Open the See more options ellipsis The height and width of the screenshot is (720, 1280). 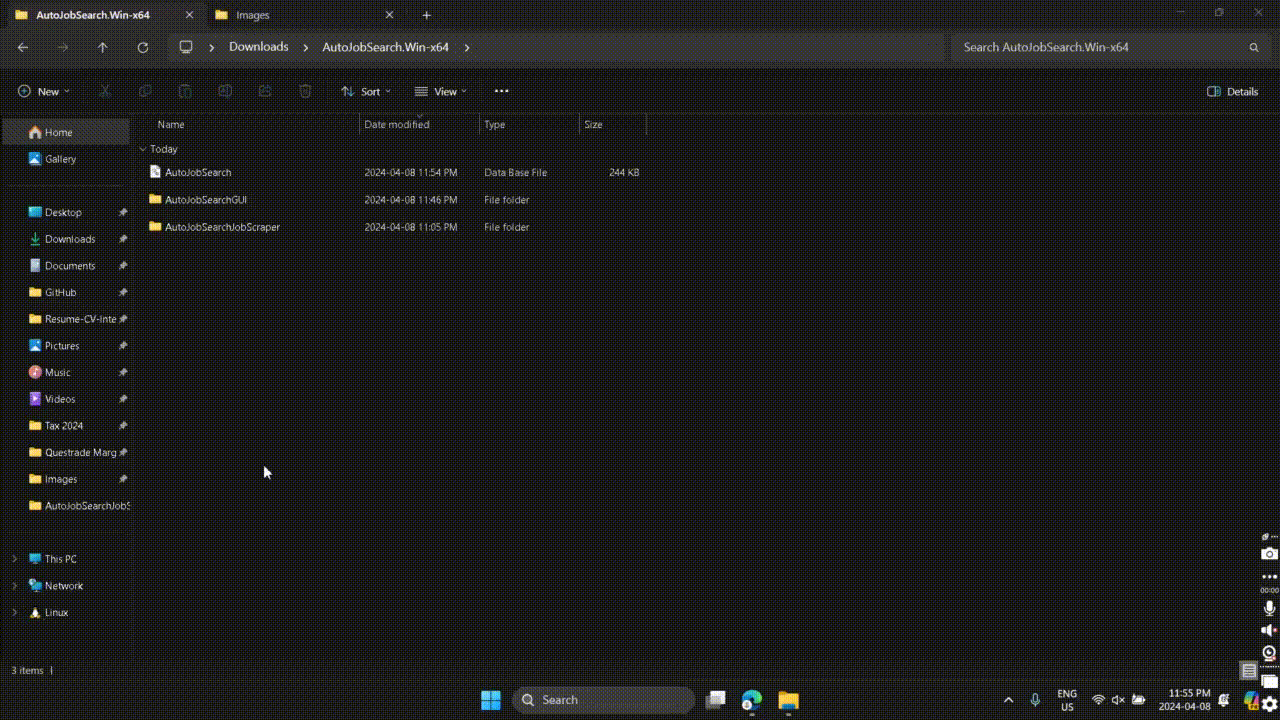[501, 91]
